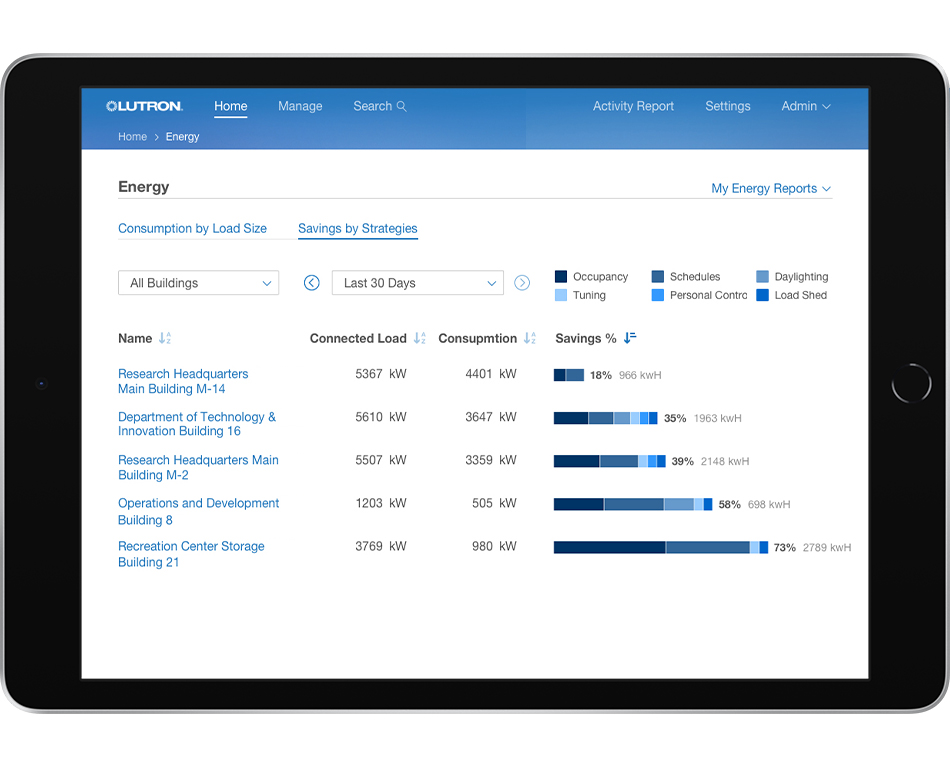Screen dimensions: 950x768
Task: Open the All Buildings dropdown
Action: coord(198,283)
